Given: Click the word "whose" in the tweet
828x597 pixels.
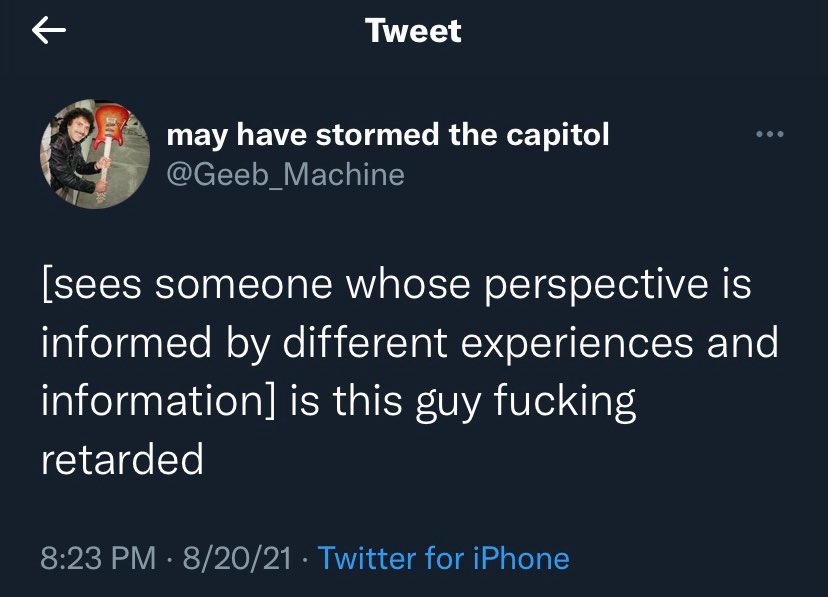Looking at the screenshot, I should pyautogui.click(x=408, y=286).
